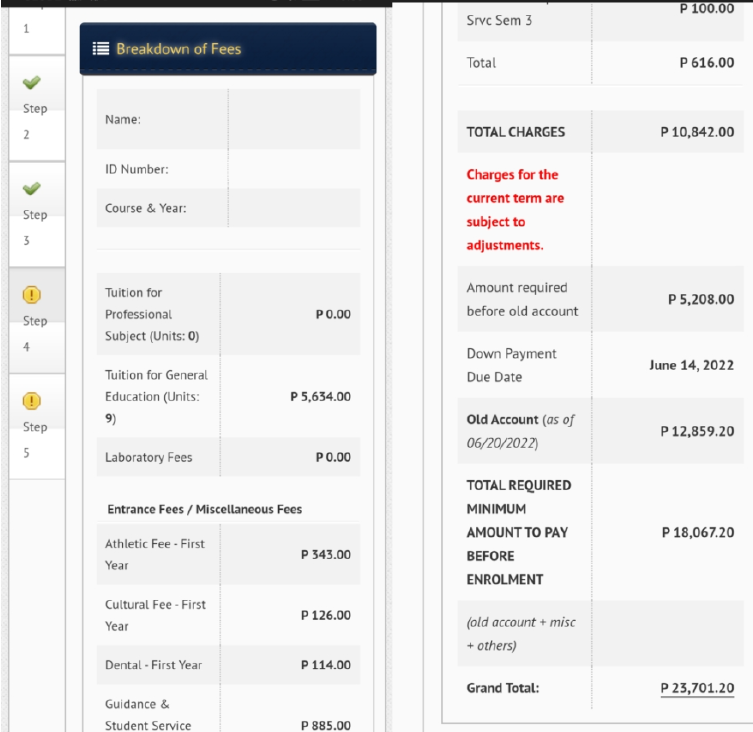Click the green checkmark for Step 2
Image resolution: width=753 pixels, height=732 pixels.
pyautogui.click(x=32, y=83)
